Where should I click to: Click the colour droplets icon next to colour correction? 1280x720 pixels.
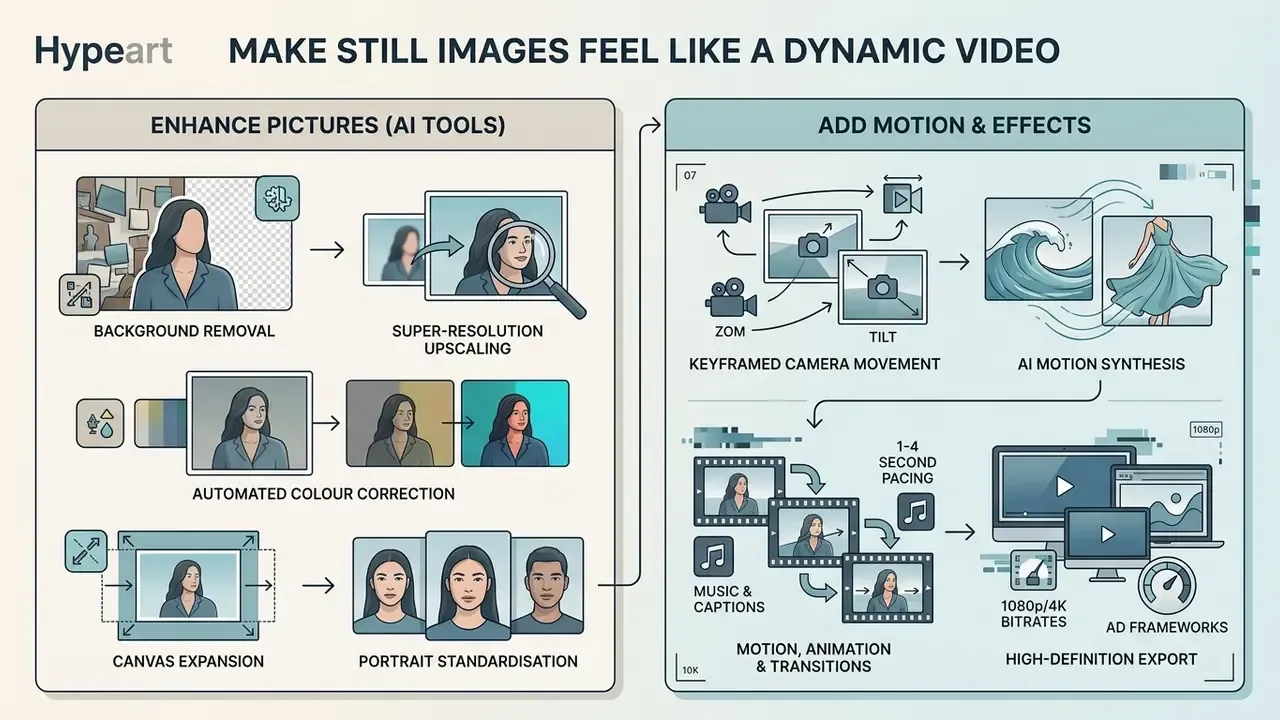pos(99,422)
